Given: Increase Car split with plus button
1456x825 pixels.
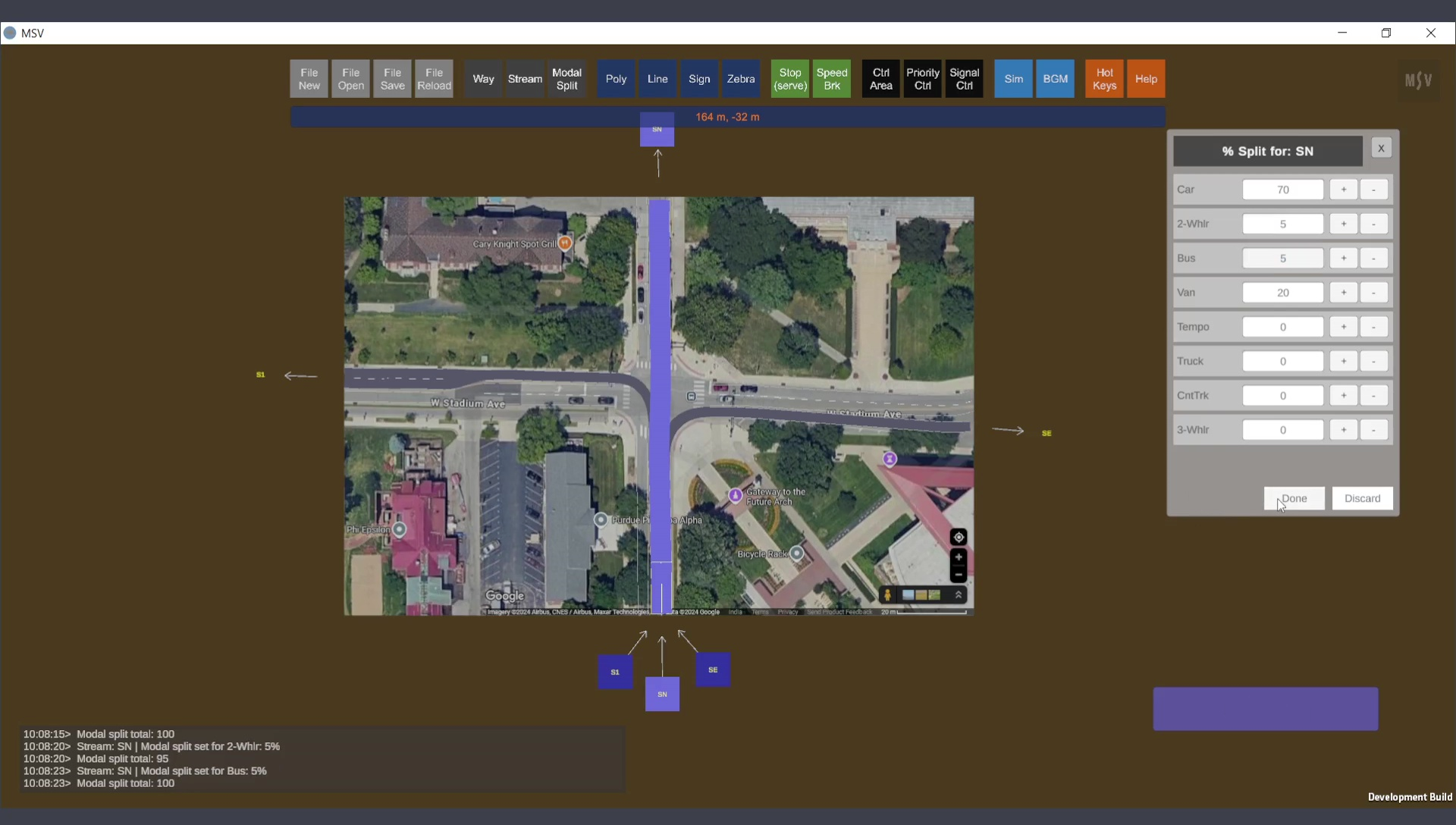Looking at the screenshot, I should pos(1343,190).
